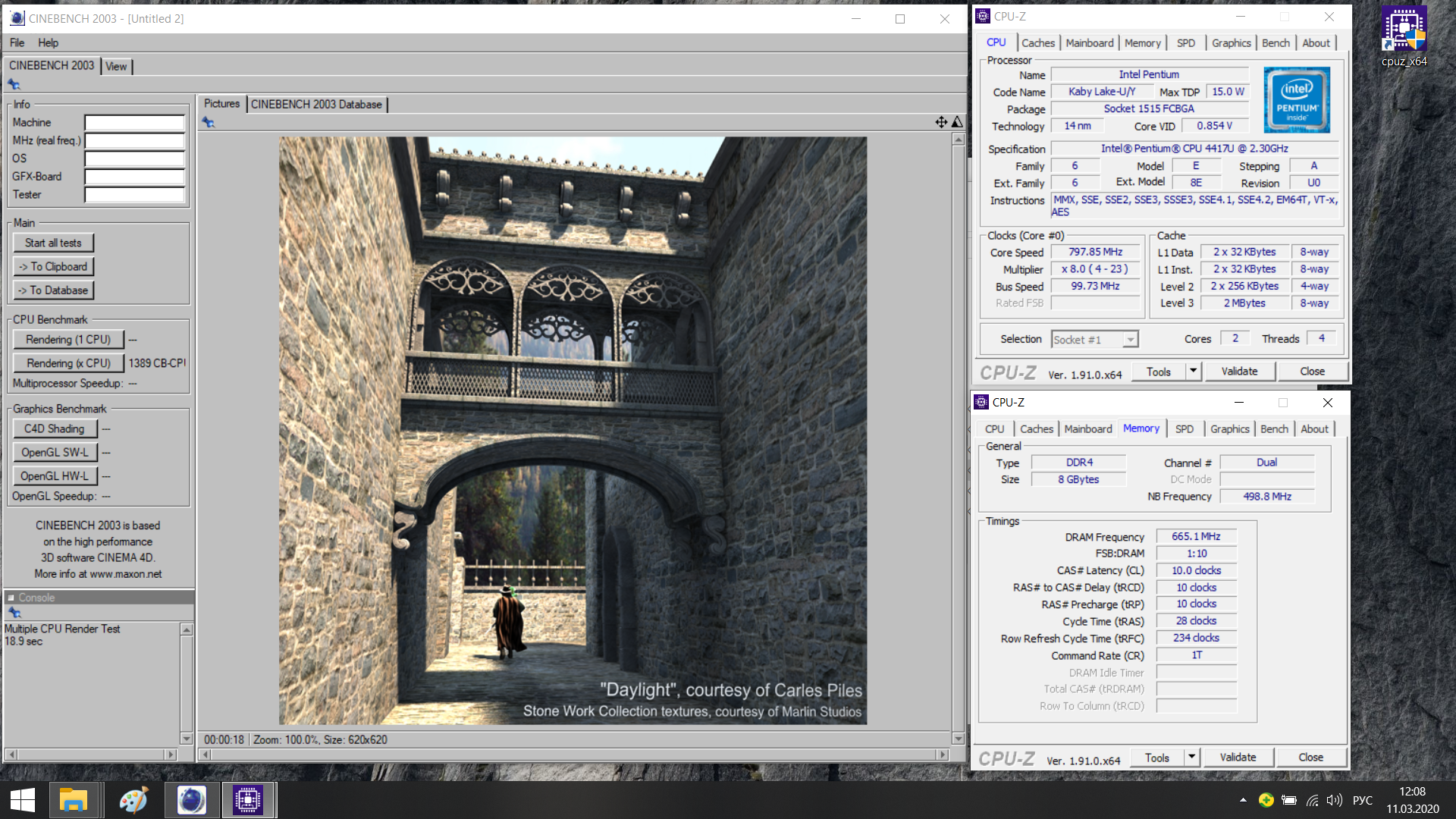Click the top CPU-Z window title icon
The height and width of the screenshot is (819, 1456).
click(983, 16)
